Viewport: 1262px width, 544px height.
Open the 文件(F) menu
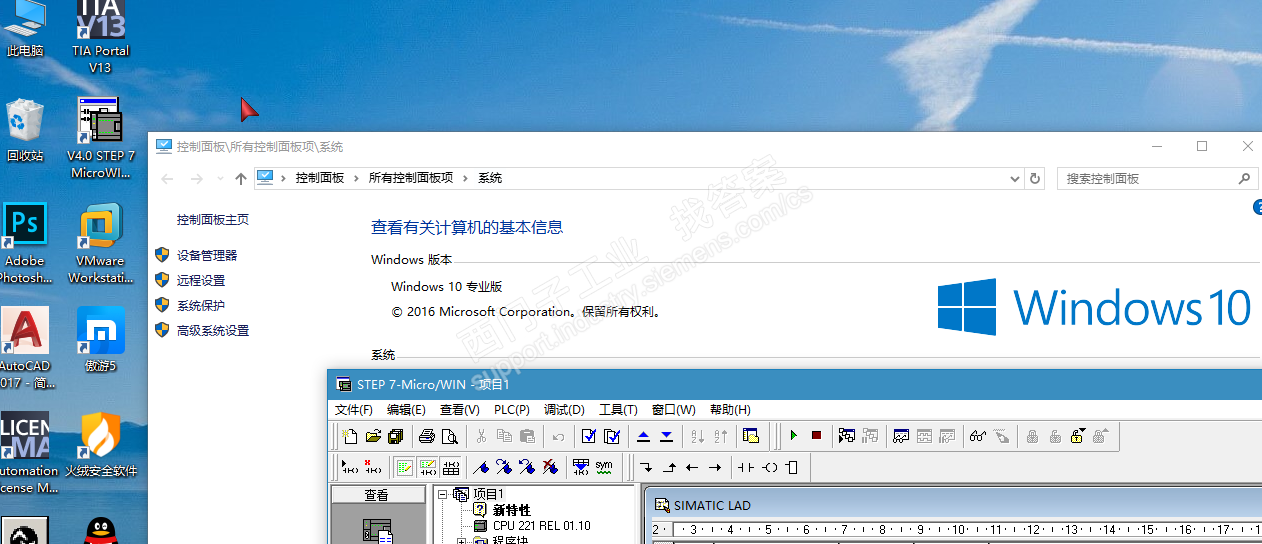[x=354, y=410]
